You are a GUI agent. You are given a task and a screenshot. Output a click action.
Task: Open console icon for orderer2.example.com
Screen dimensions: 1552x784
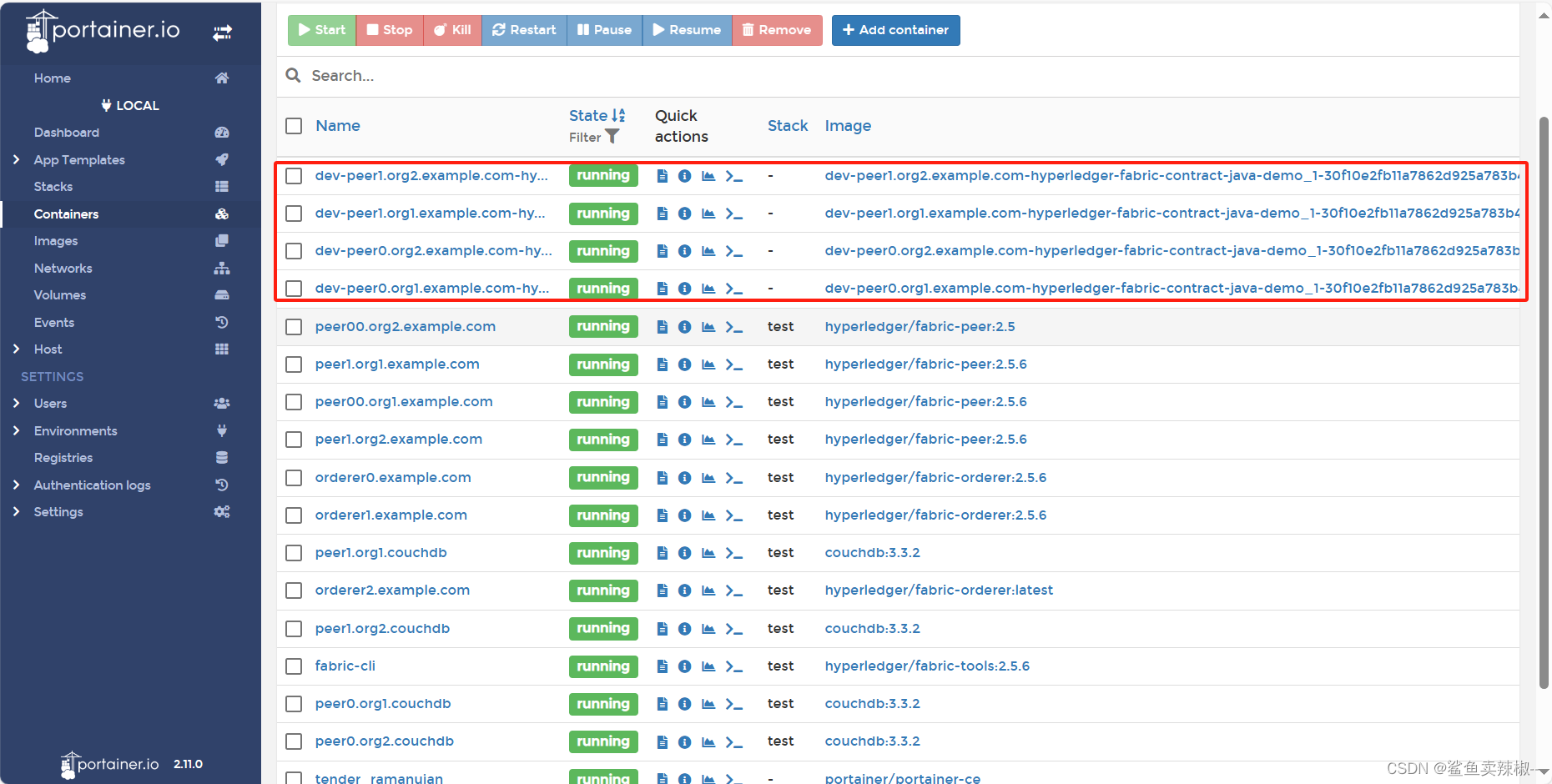[734, 591]
